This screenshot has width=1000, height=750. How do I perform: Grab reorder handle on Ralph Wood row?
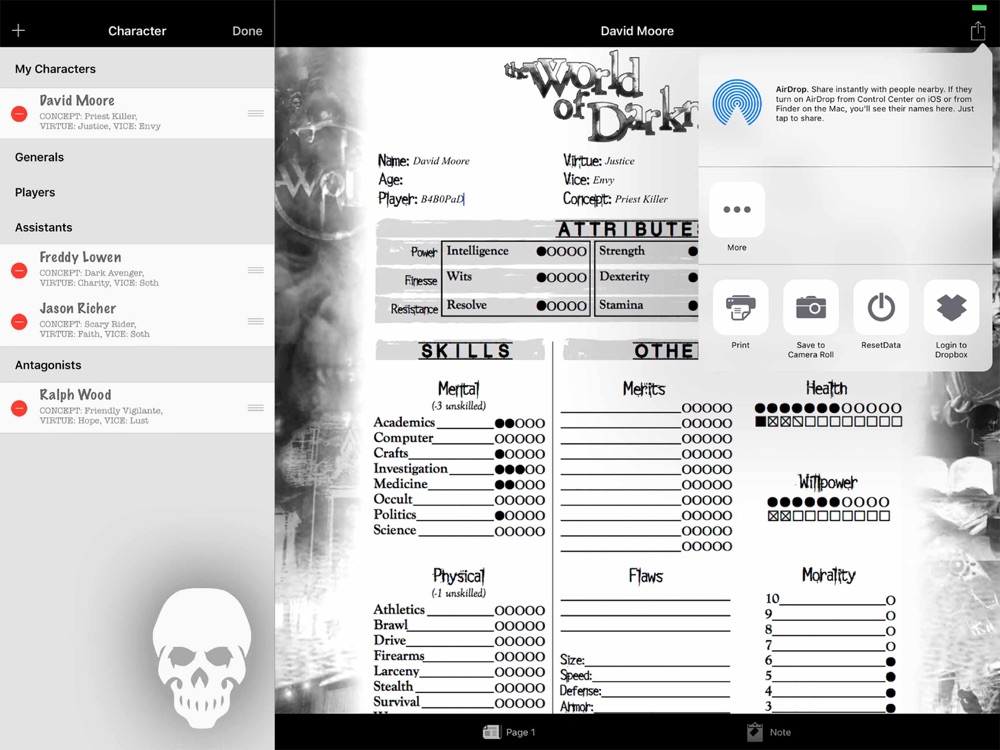(x=256, y=408)
